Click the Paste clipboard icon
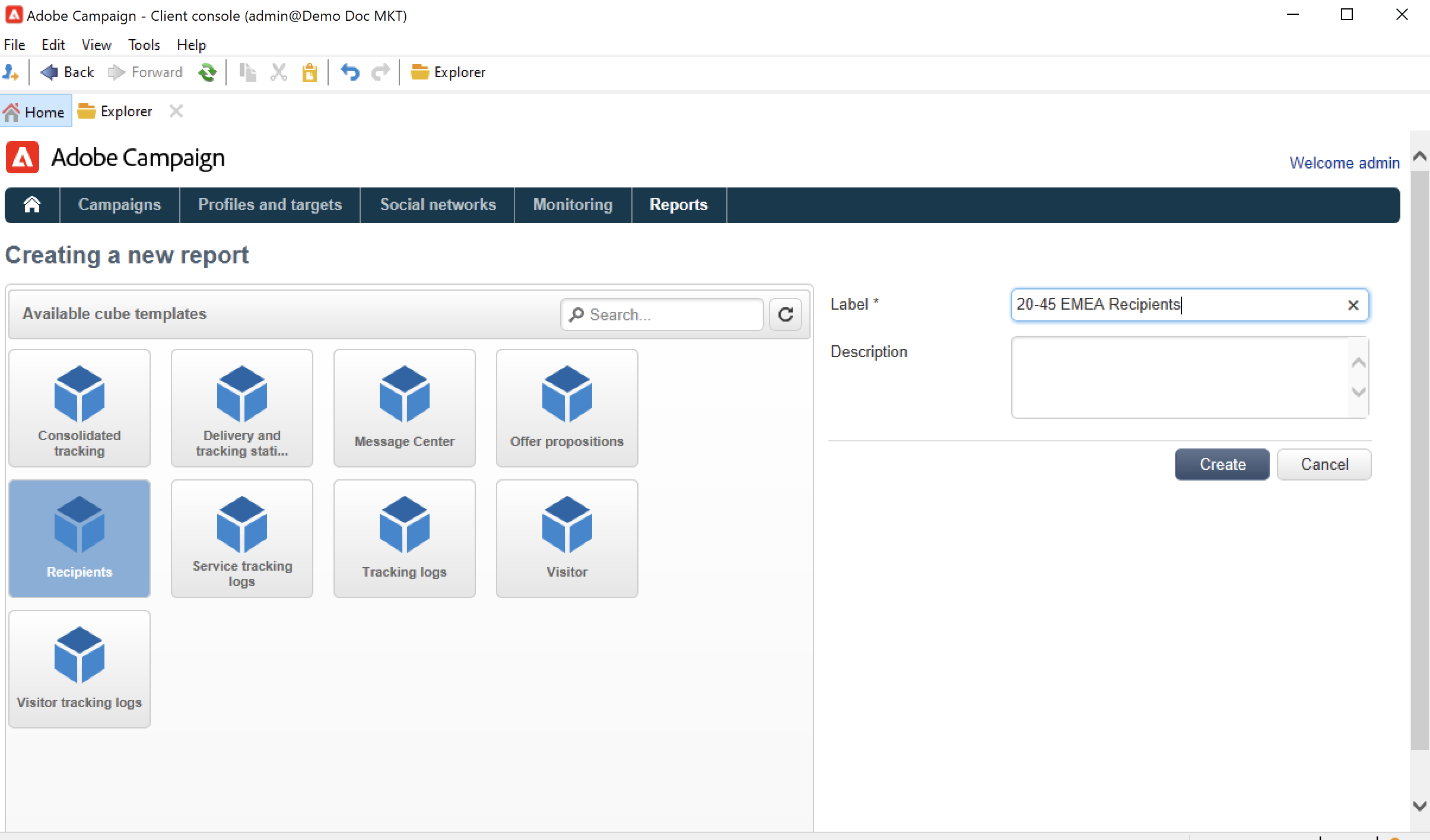Image resolution: width=1430 pixels, height=840 pixels. pos(309,72)
